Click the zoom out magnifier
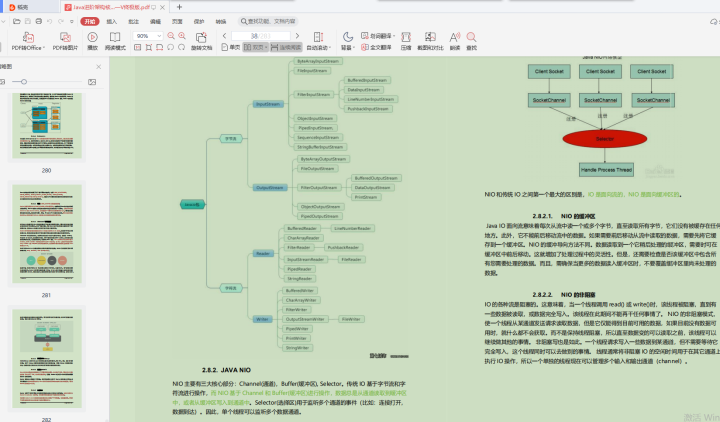Screen dimensions: 720x422 [171, 36]
